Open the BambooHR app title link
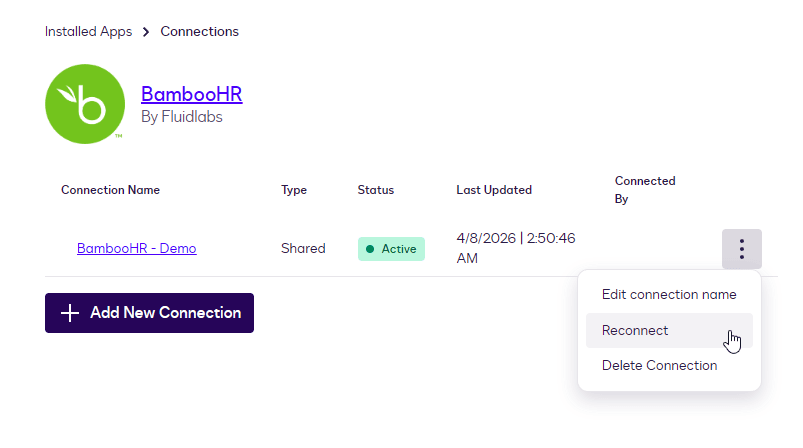 coord(191,94)
